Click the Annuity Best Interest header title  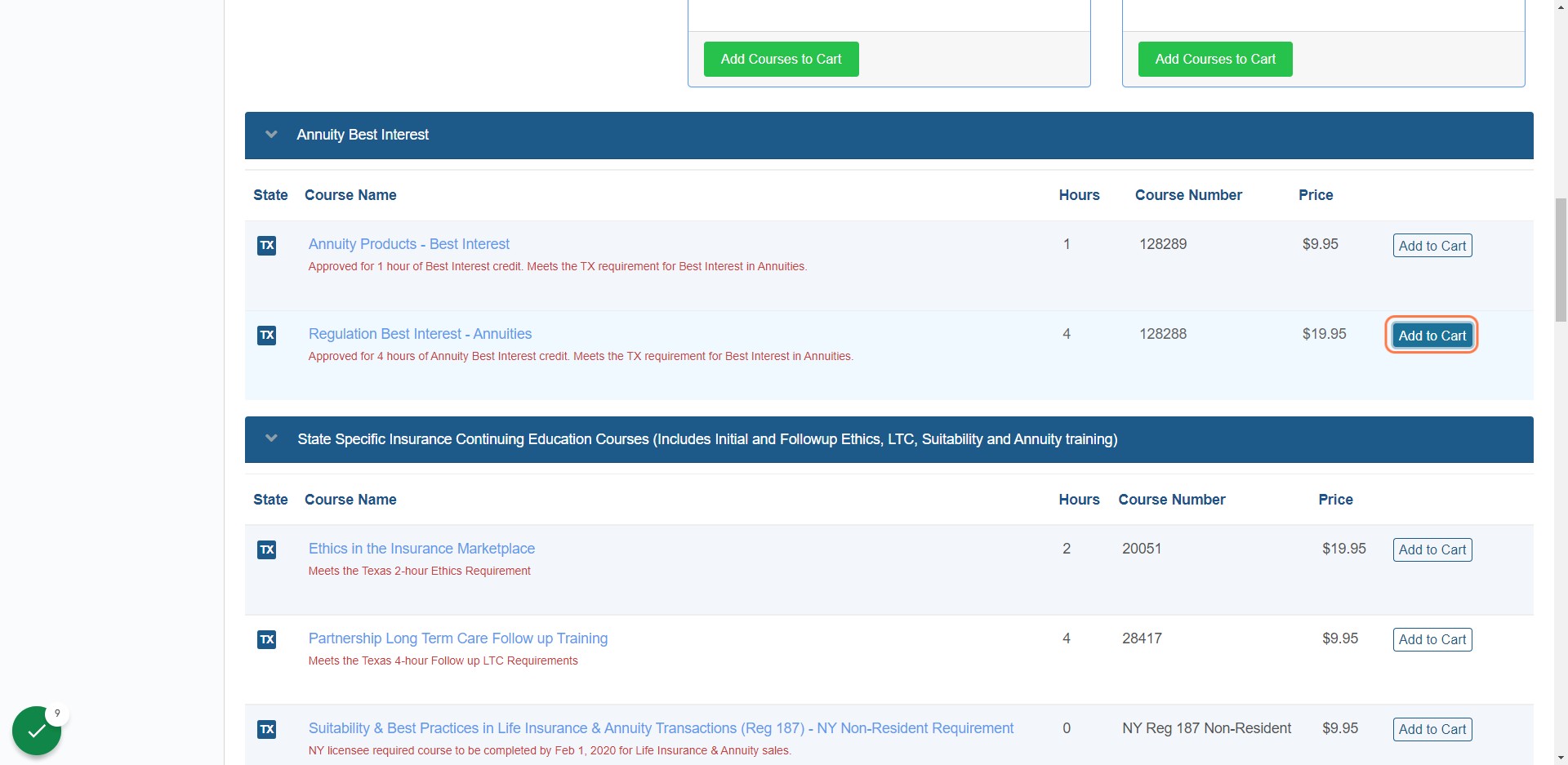[363, 135]
